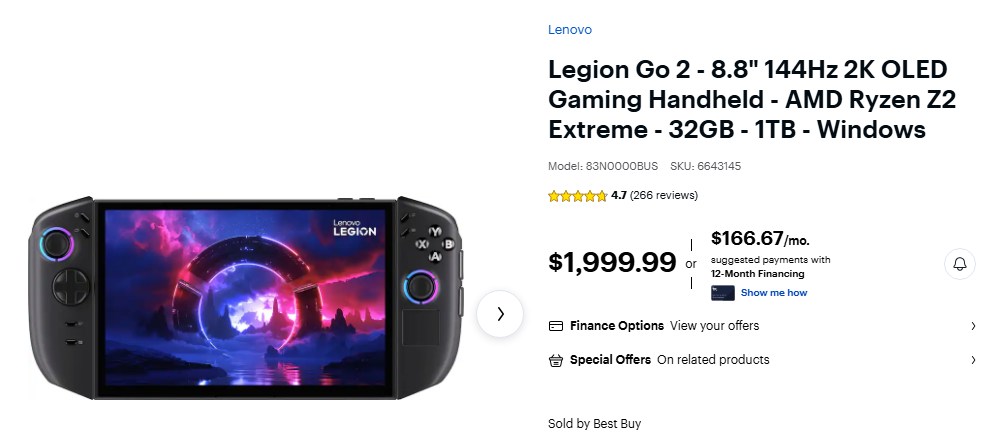
Task: Click the bell price alert icon
Action: [x=959, y=264]
